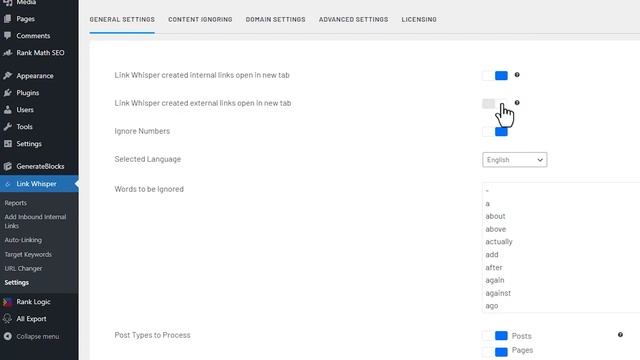This screenshot has height=360, width=640.
Task: Toggle the Posts post type switch
Action: click(x=495, y=336)
